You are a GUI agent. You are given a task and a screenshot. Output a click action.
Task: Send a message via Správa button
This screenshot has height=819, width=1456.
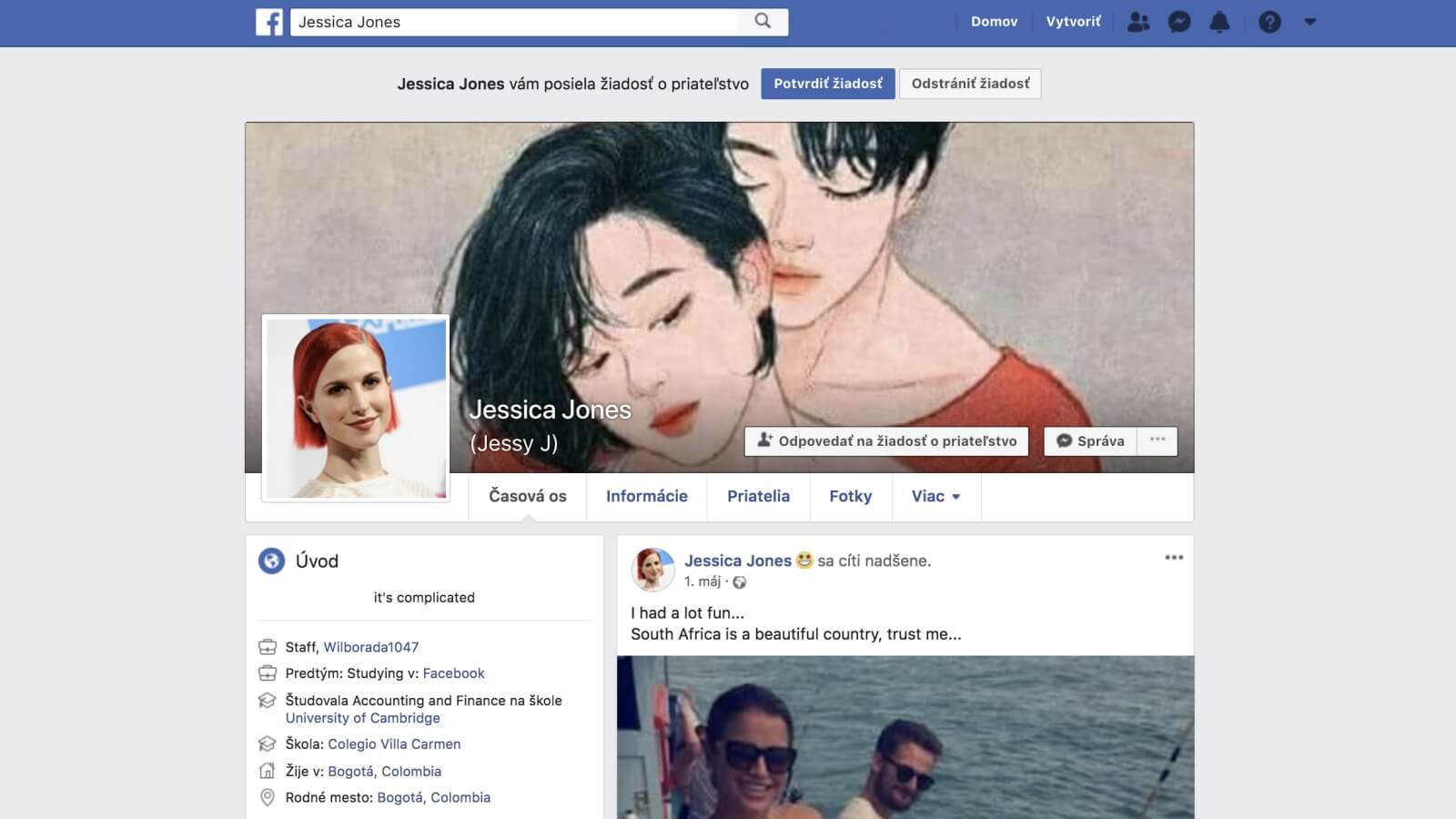[1090, 441]
